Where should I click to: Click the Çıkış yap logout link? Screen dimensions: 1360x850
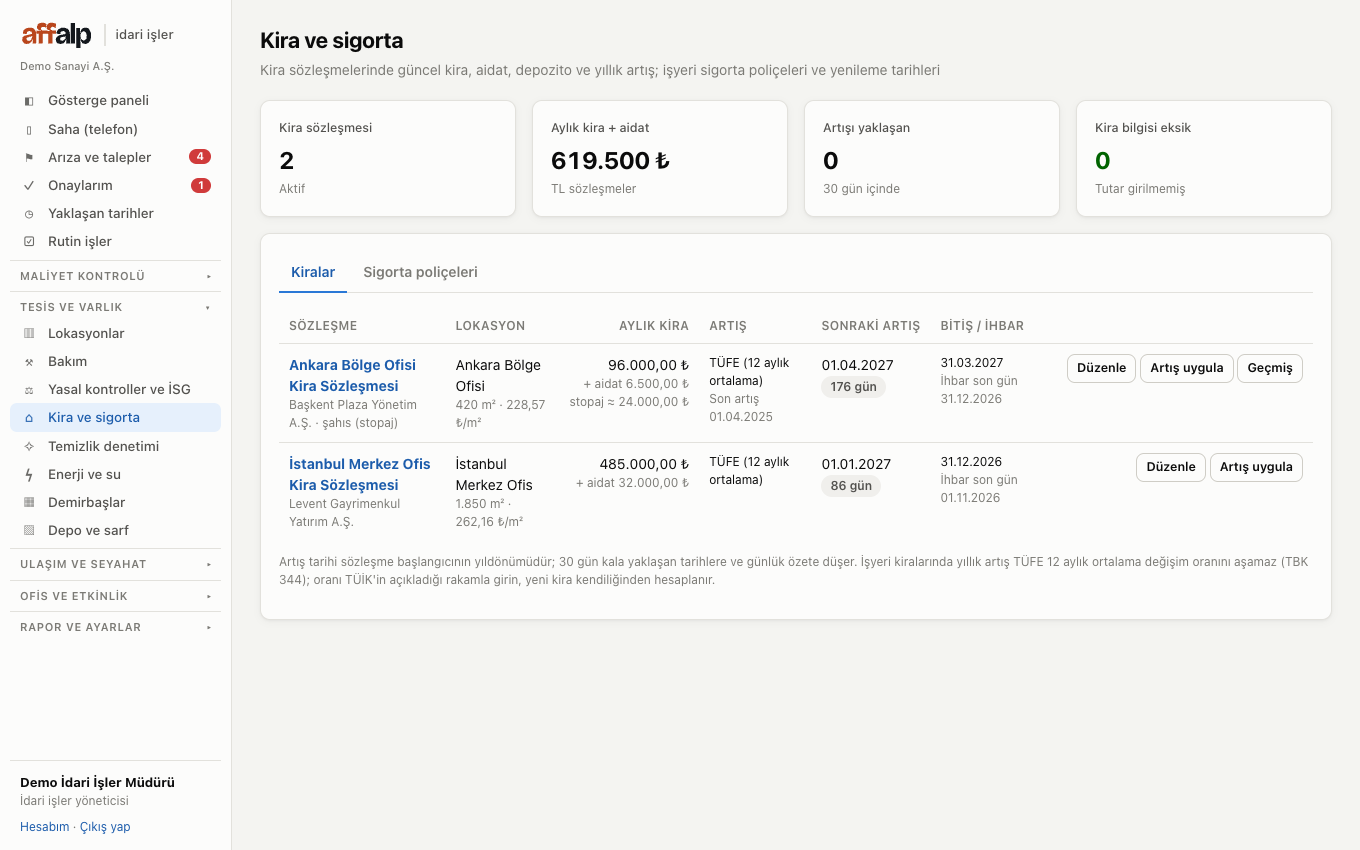tap(105, 827)
